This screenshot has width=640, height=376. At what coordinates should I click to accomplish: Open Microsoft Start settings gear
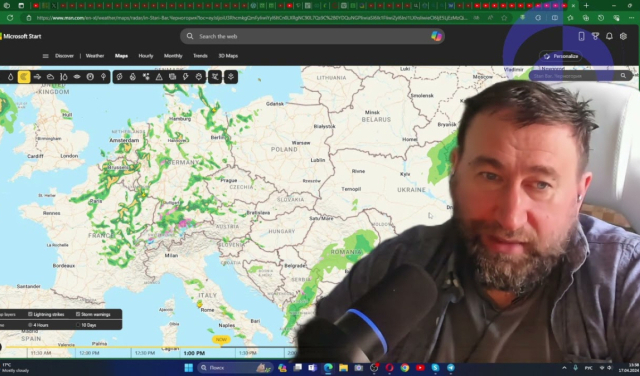(x=623, y=36)
